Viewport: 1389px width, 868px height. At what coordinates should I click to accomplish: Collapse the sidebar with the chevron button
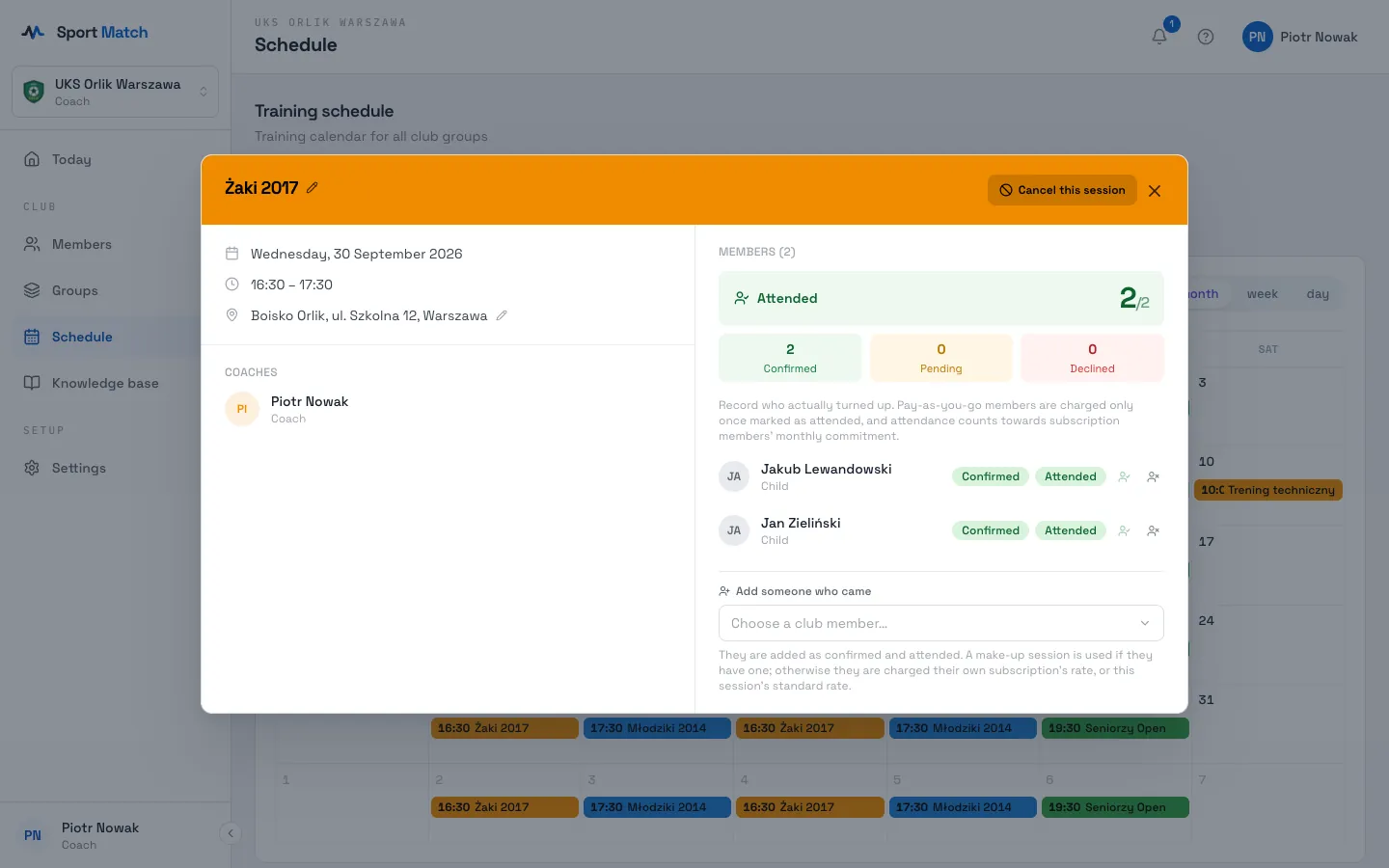point(230,833)
